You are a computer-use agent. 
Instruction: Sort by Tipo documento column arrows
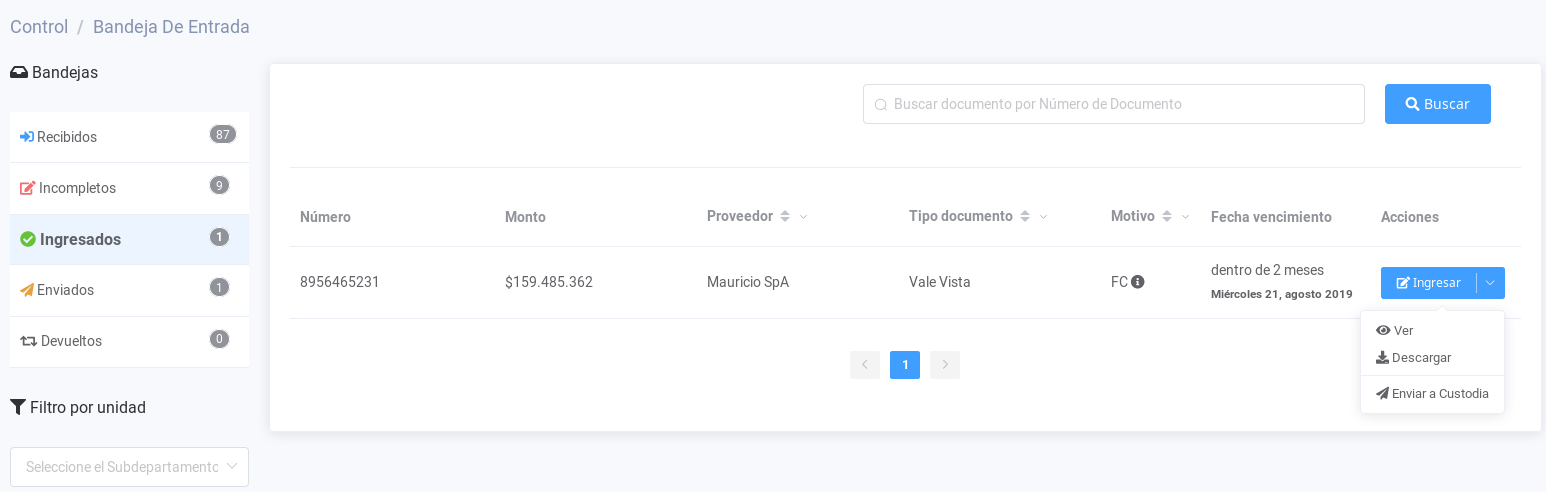tap(1025, 216)
